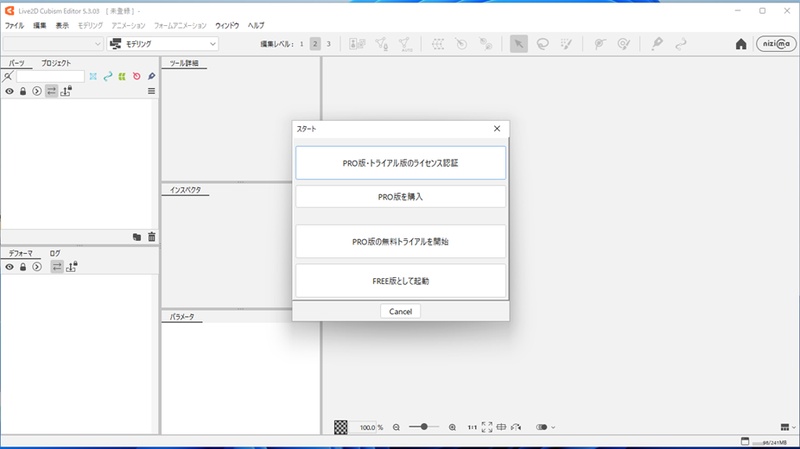
Task: Open the ウィンドウ menu
Action: point(227,26)
